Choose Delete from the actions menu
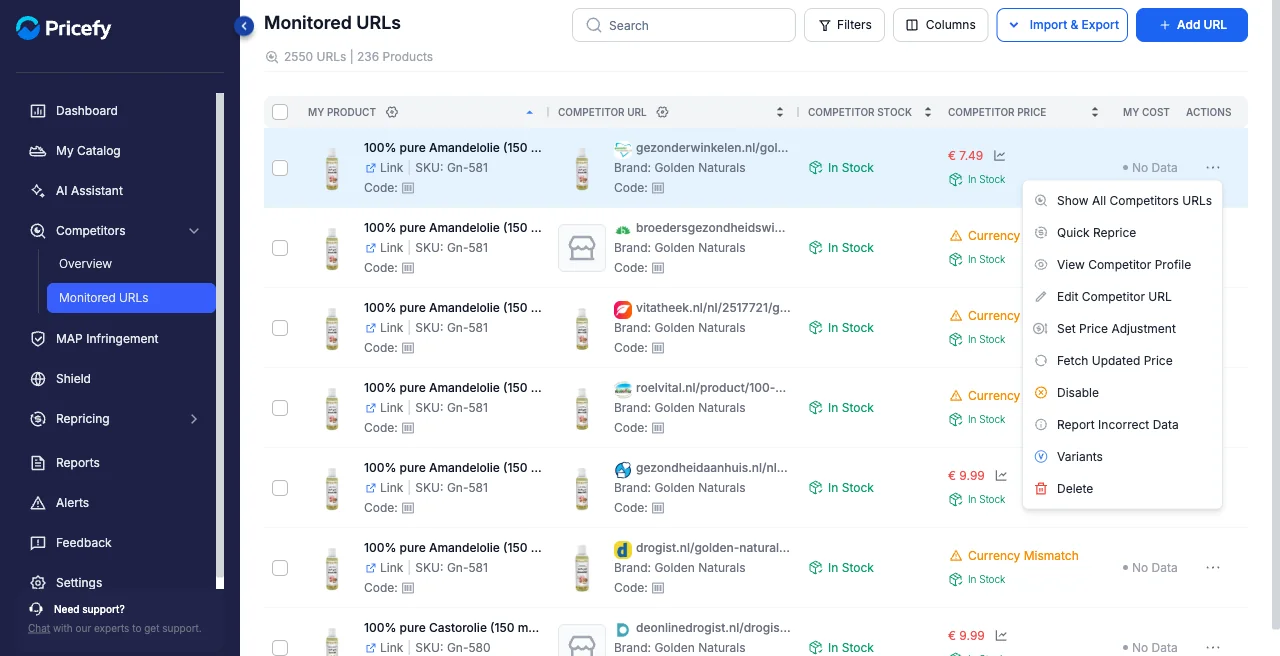Screen dimensions: 1280x656 click(x=1122, y=489)
